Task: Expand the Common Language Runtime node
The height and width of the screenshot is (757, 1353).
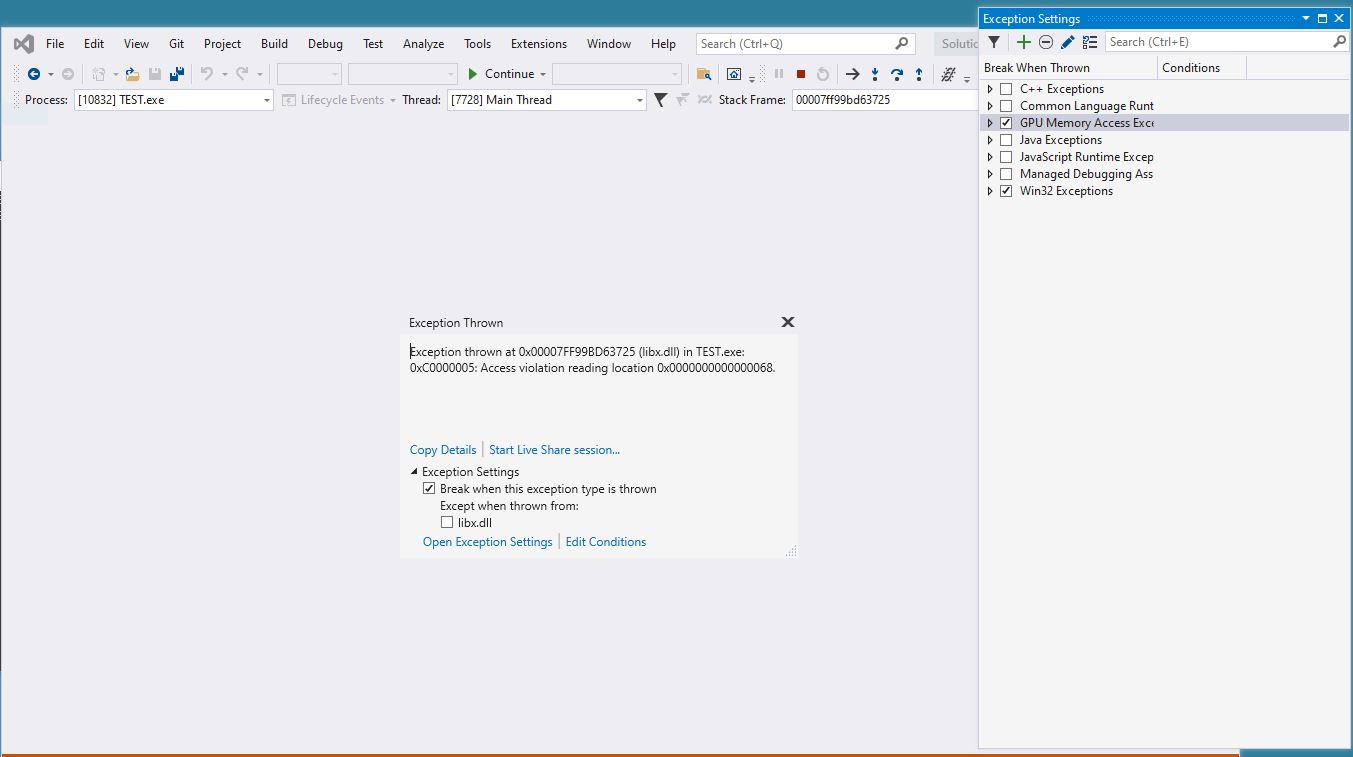Action: click(x=990, y=106)
